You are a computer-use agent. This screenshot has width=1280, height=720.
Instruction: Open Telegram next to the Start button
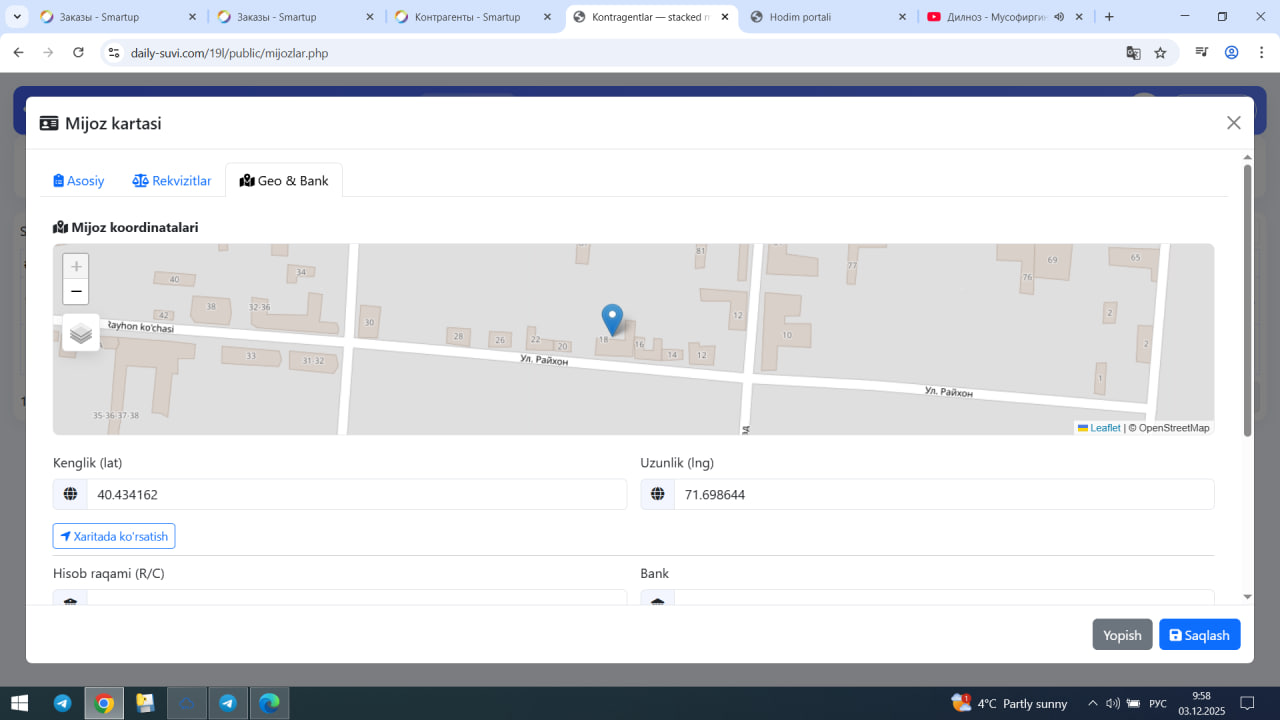(62, 703)
